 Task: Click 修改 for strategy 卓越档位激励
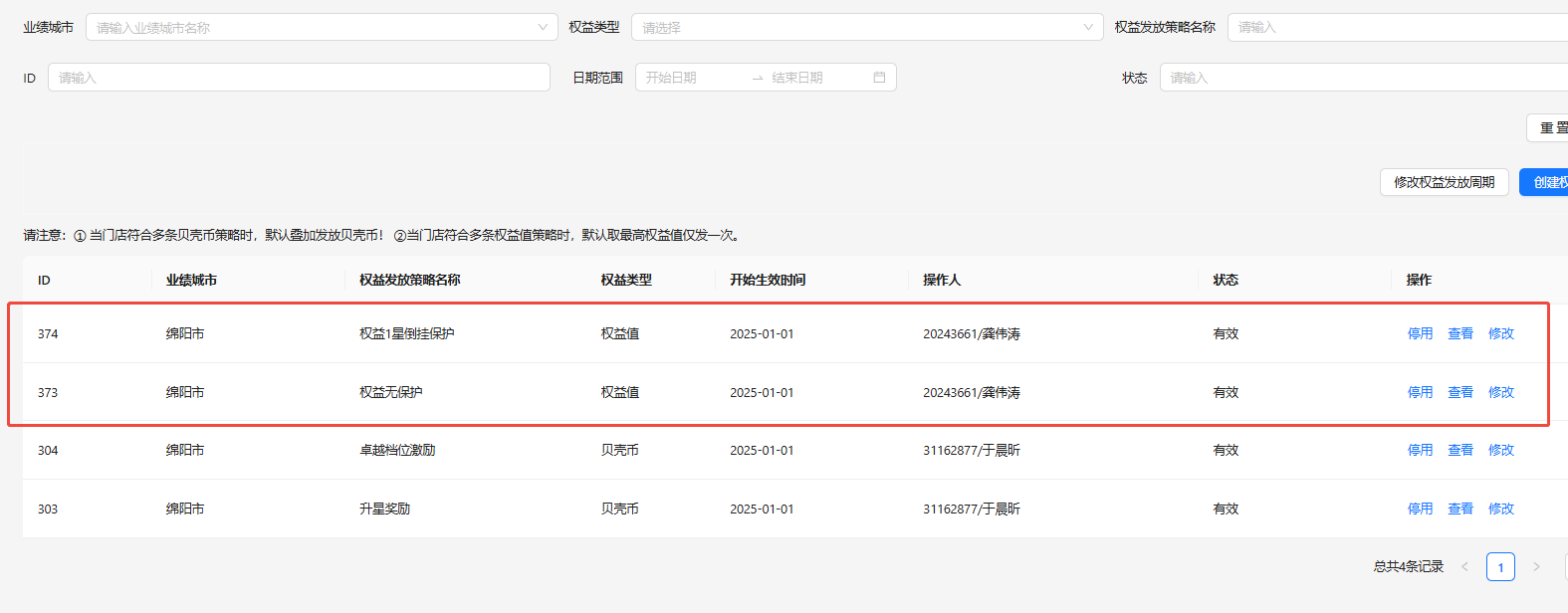(1500, 451)
